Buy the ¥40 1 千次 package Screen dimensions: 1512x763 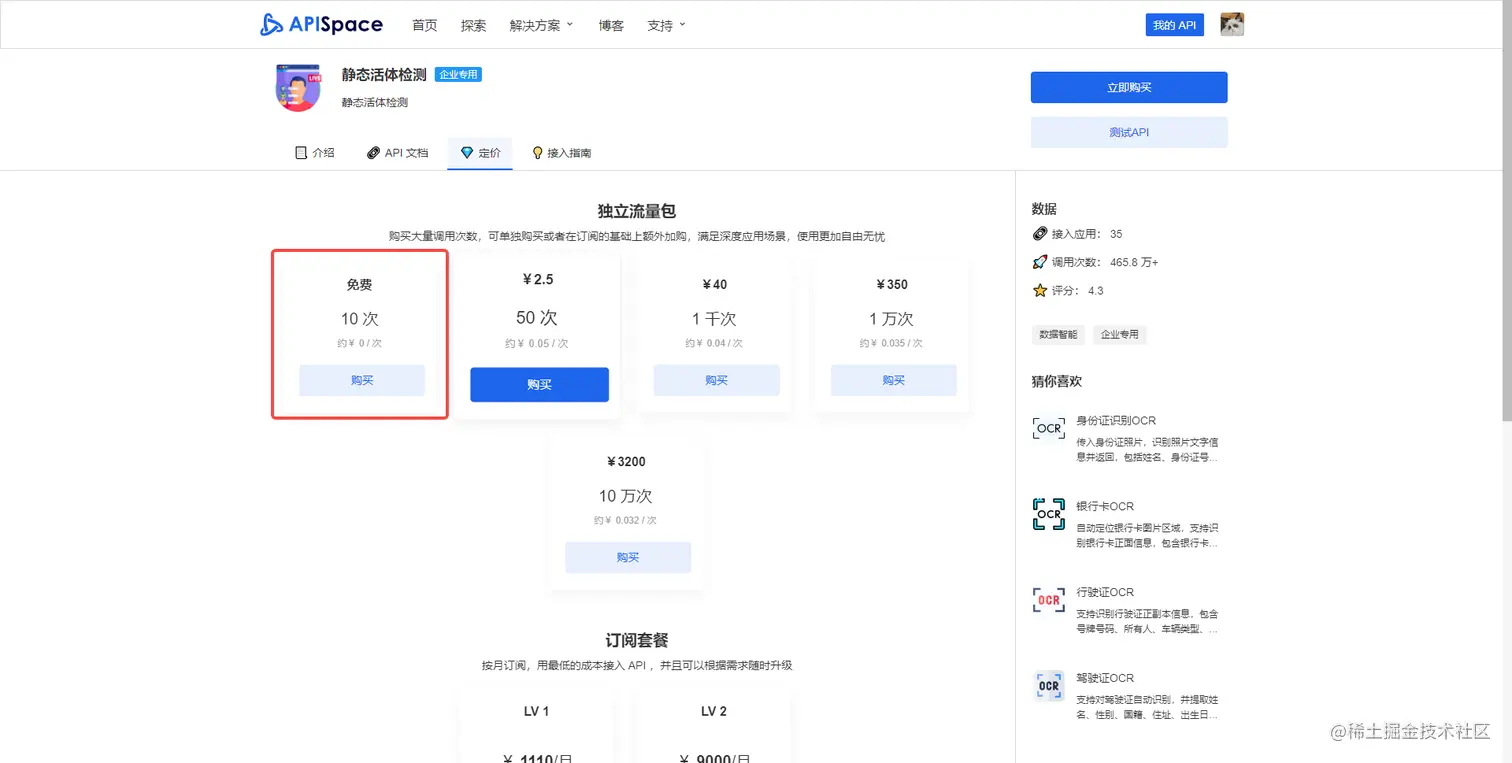click(x=716, y=380)
